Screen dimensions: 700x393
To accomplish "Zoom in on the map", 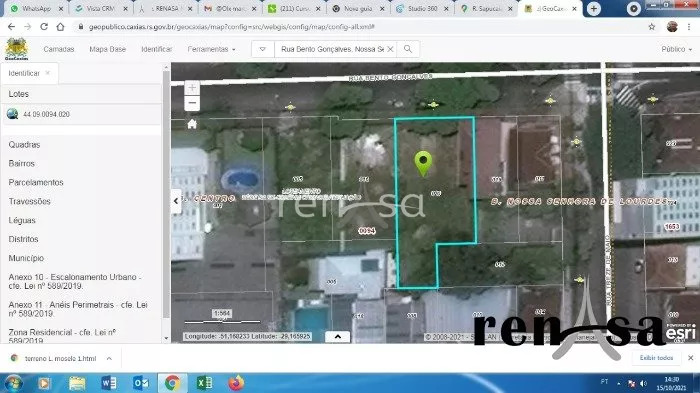I will pos(192,88).
